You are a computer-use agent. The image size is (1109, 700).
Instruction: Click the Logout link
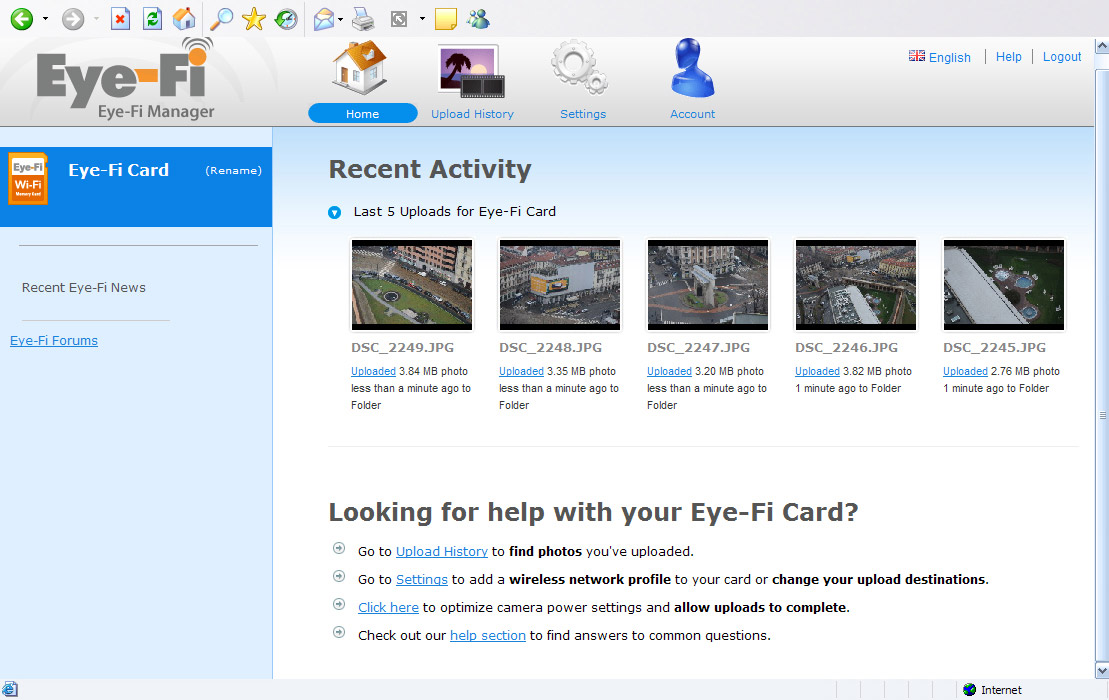pos(1062,57)
